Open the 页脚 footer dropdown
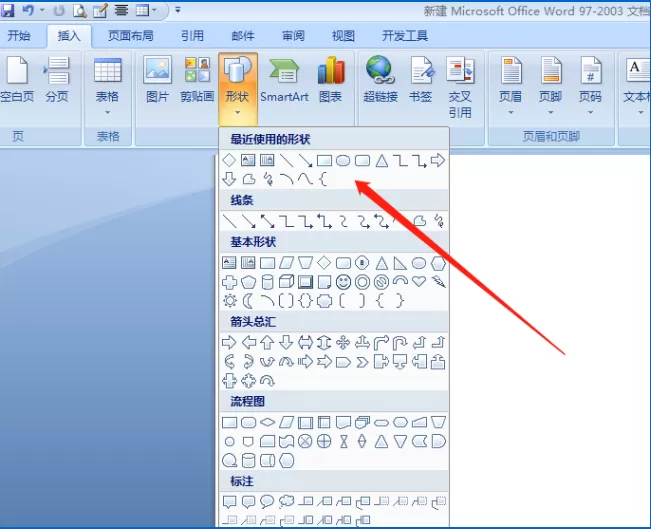The image size is (651, 529). click(x=551, y=86)
